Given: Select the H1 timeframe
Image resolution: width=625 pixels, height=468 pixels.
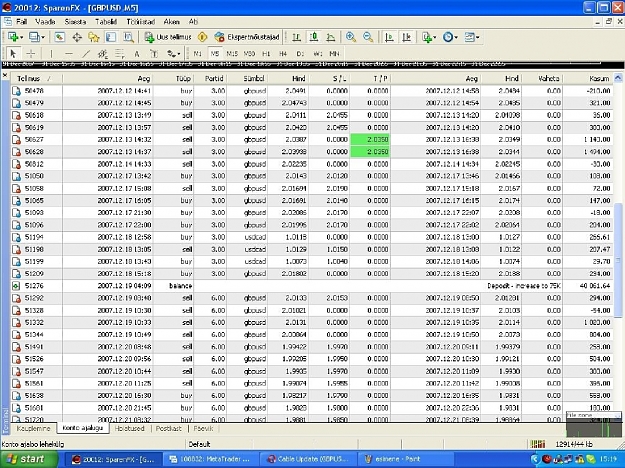Looking at the screenshot, I should tap(266, 53).
